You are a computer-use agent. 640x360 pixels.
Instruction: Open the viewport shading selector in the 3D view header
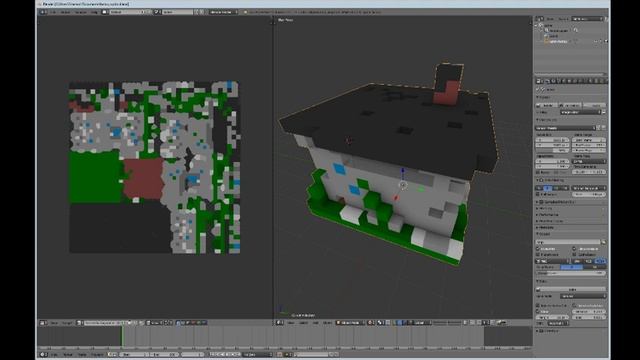pyautogui.click(x=371, y=322)
